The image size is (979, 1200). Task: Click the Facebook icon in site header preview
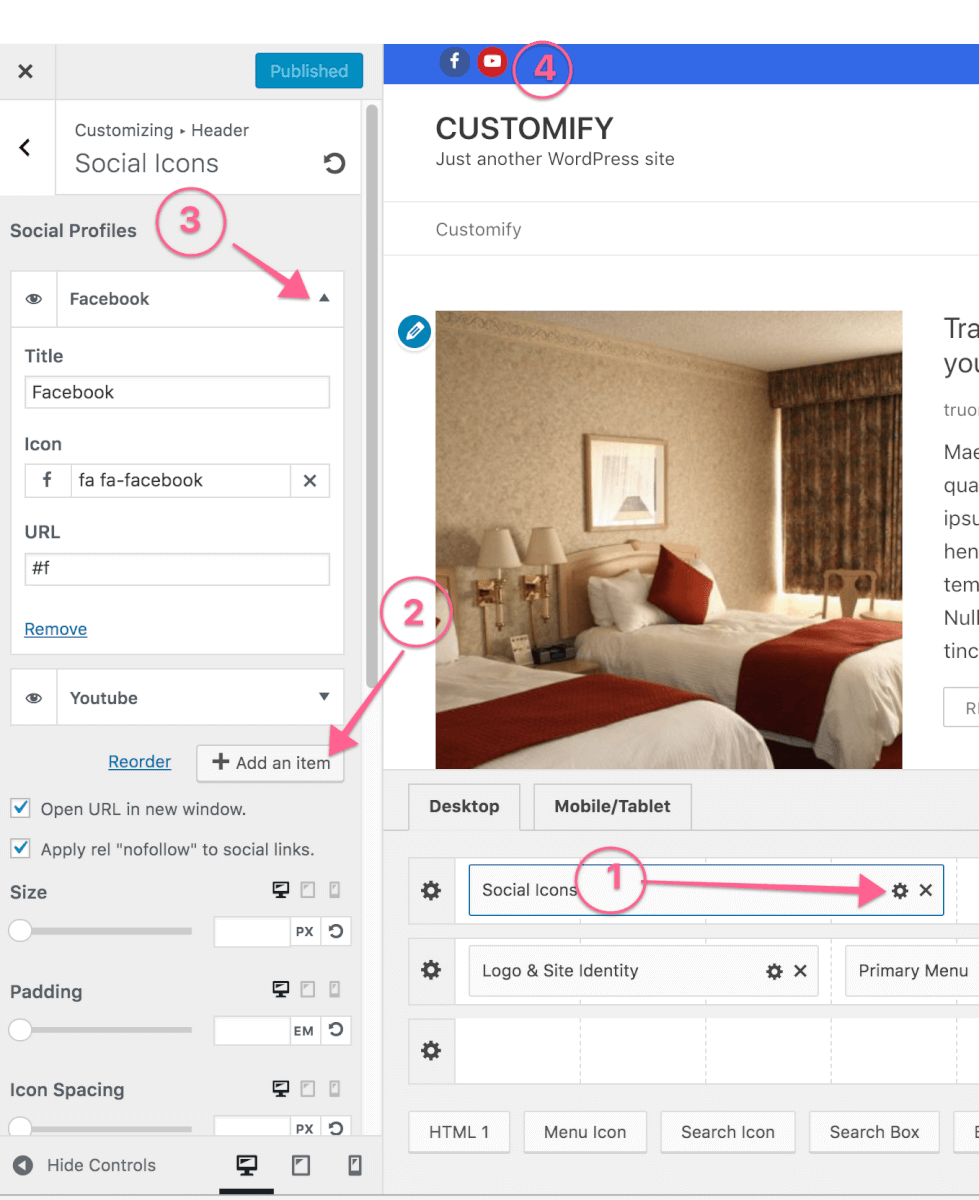454,62
